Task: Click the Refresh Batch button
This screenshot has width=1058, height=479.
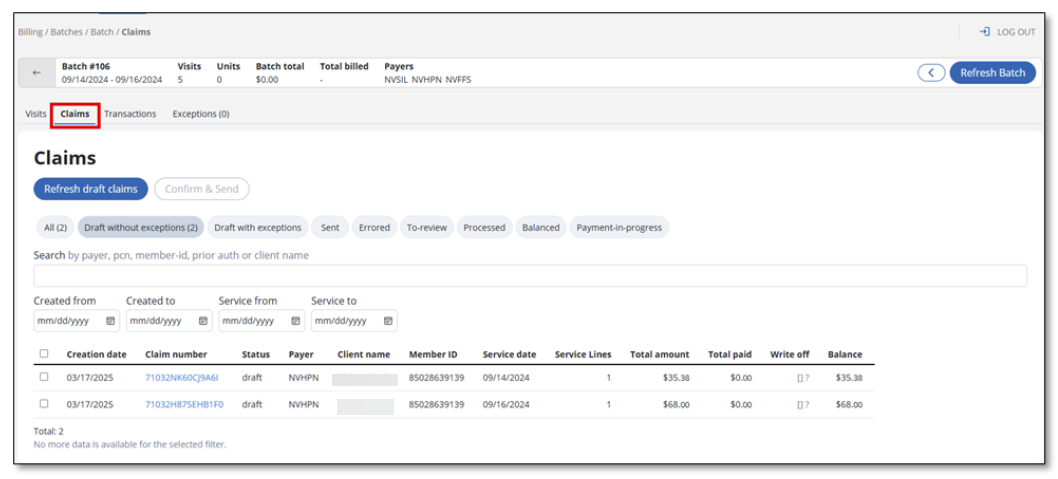Action: point(992,73)
